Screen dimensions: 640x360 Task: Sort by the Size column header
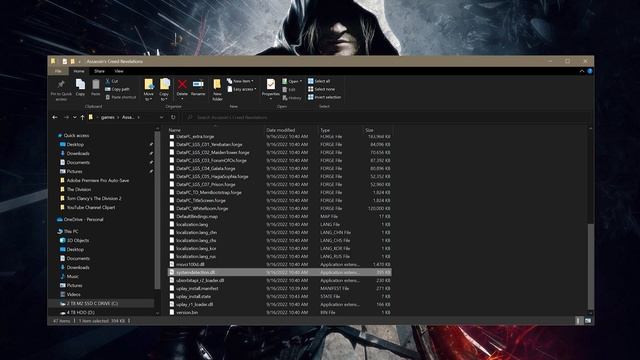tap(369, 130)
